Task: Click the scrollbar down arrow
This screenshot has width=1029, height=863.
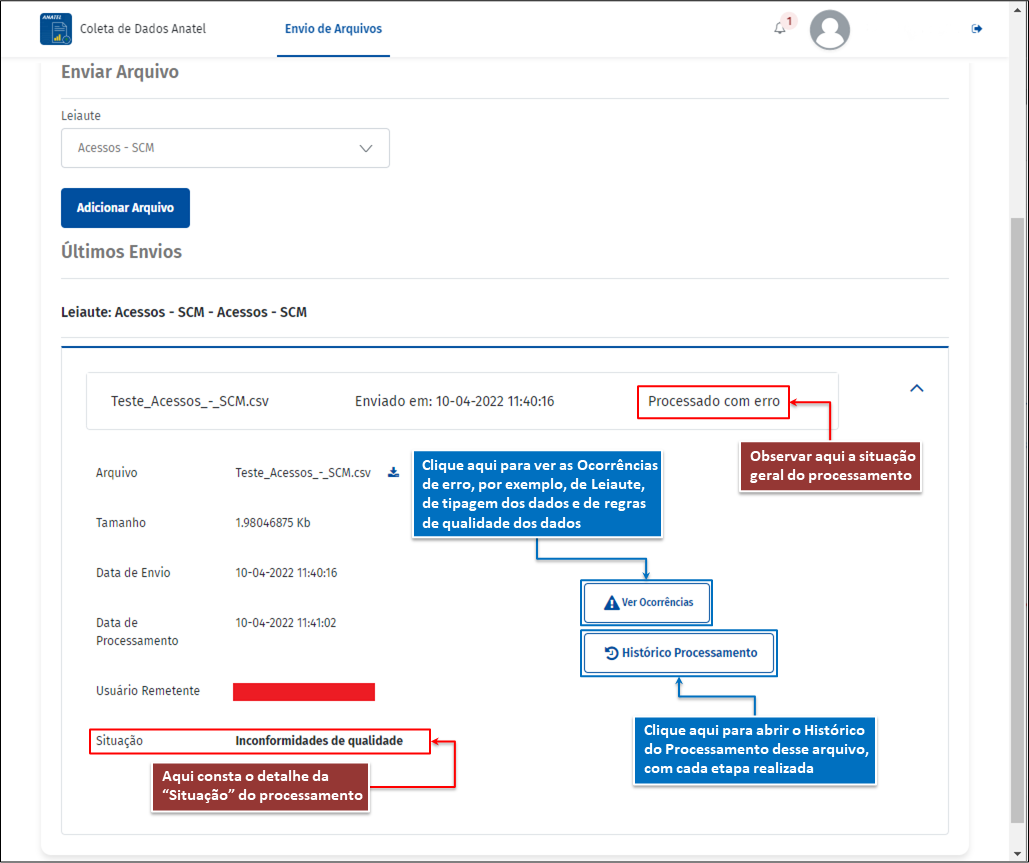Action: coord(1018,854)
